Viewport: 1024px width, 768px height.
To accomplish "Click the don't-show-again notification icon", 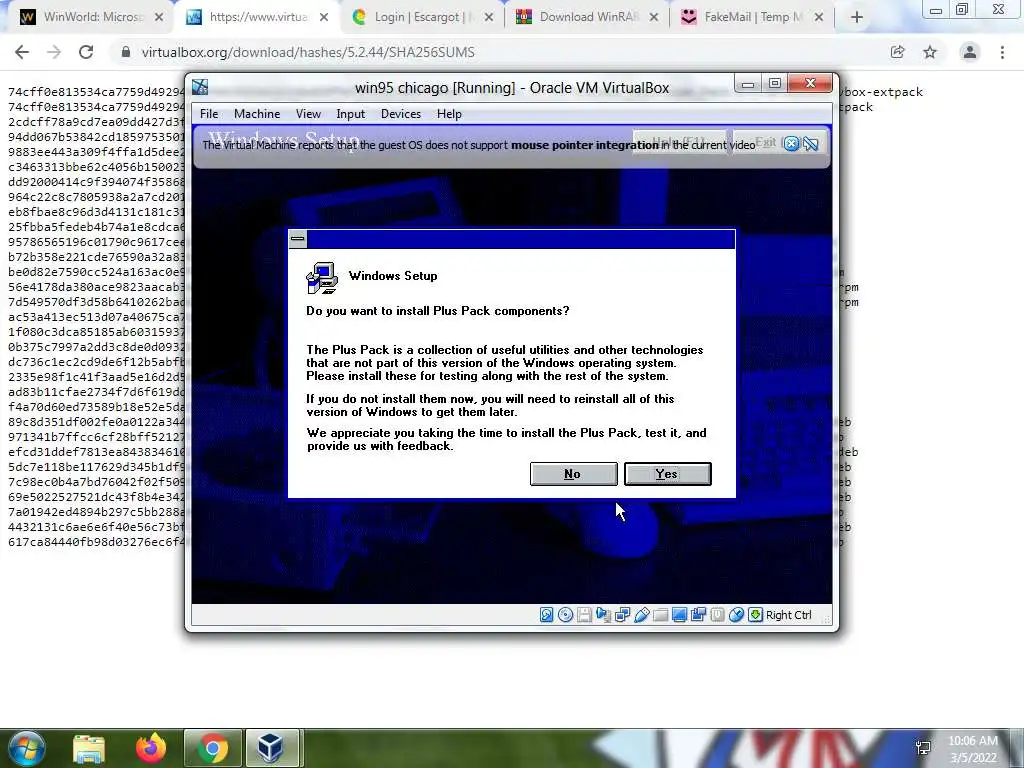I will (x=810, y=144).
